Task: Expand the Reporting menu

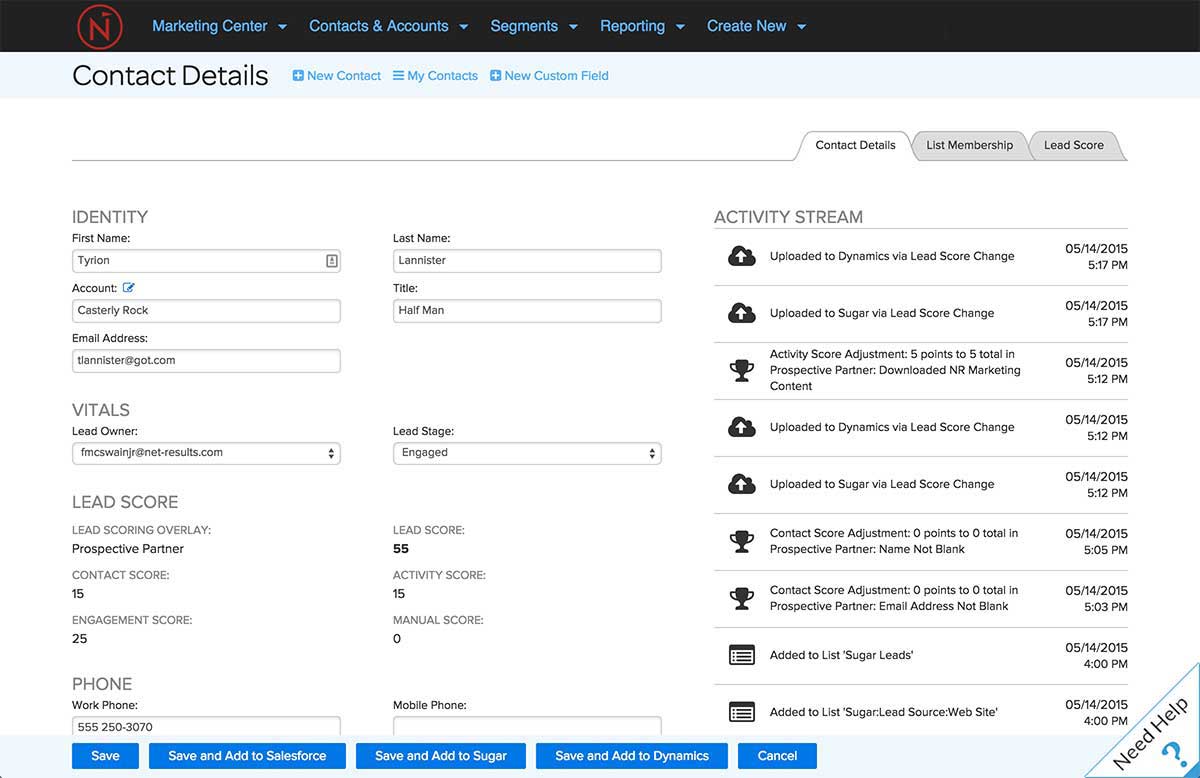Action: coord(642,26)
